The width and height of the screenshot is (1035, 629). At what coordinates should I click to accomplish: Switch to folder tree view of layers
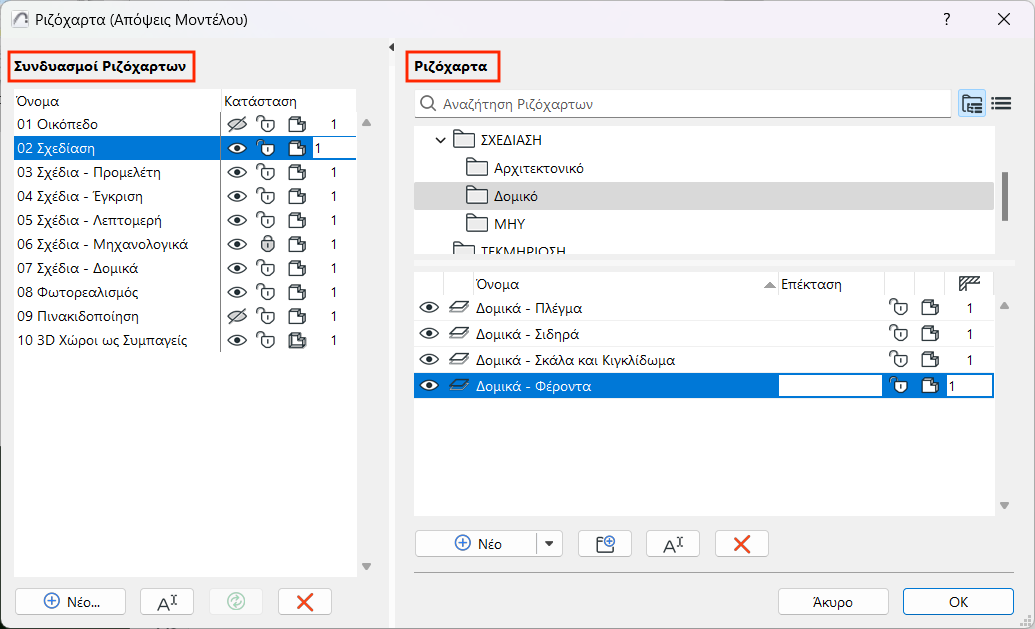pyautogui.click(x=972, y=104)
